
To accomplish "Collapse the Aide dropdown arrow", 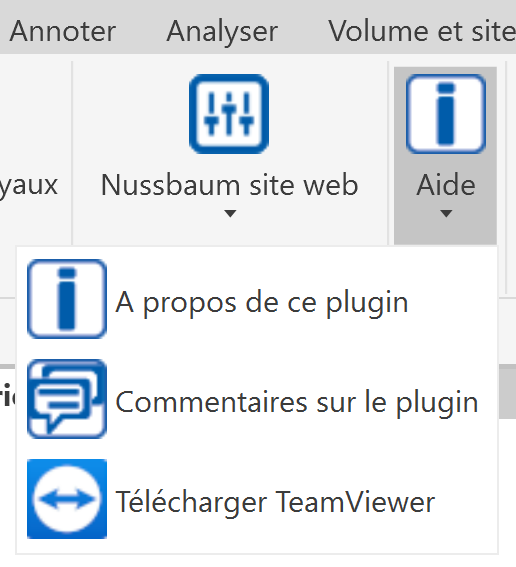I will [x=446, y=213].
